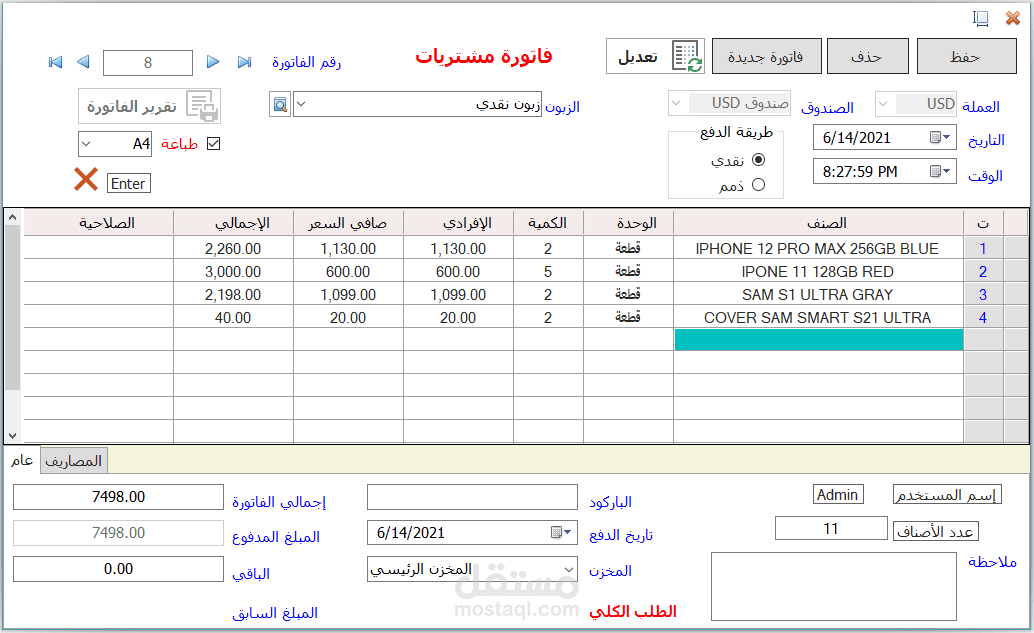This screenshot has width=1034, height=633.
Task: Expand the المخزن warehouse dropdown
Action: (x=569, y=569)
